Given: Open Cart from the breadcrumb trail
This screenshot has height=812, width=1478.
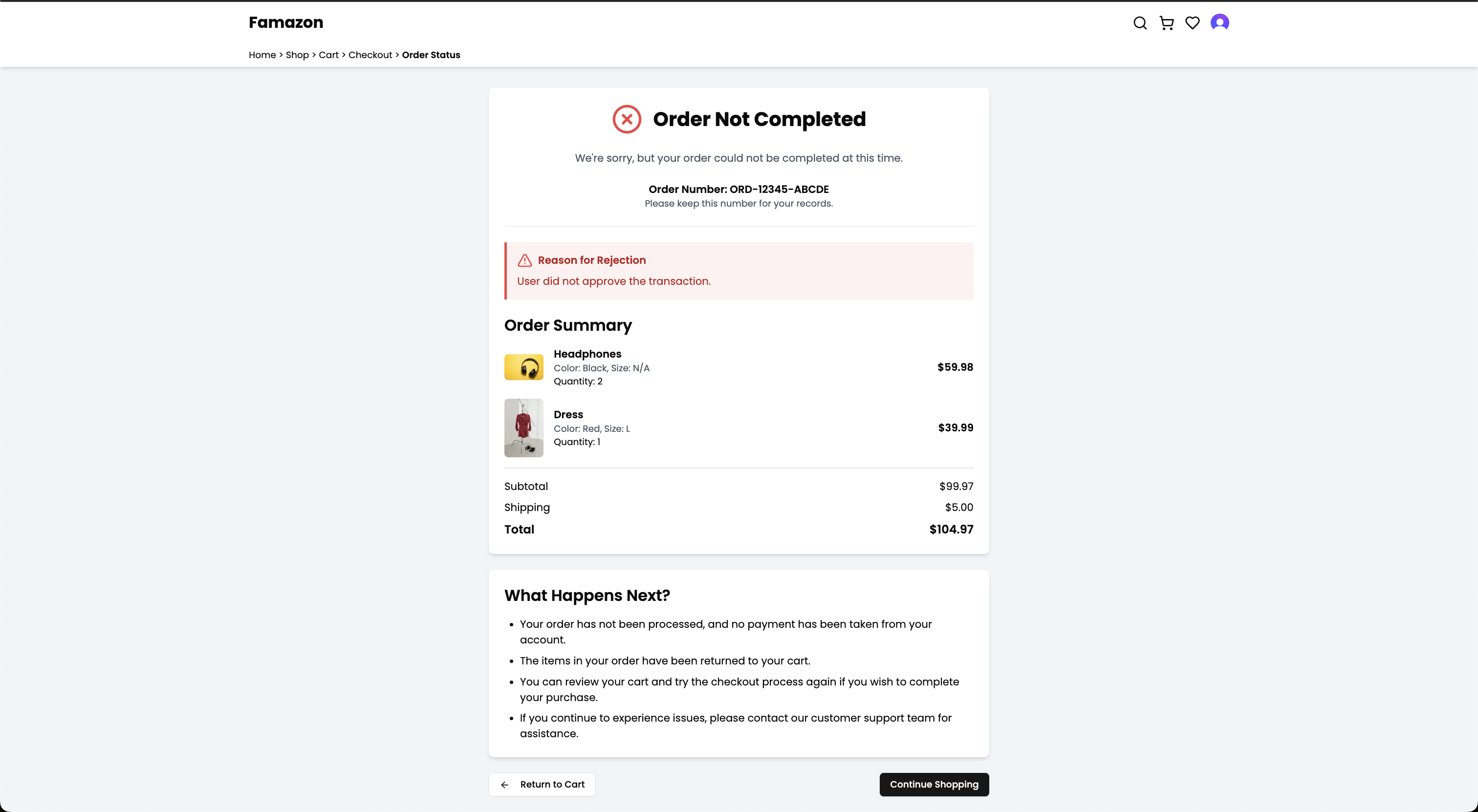Looking at the screenshot, I should pos(329,55).
